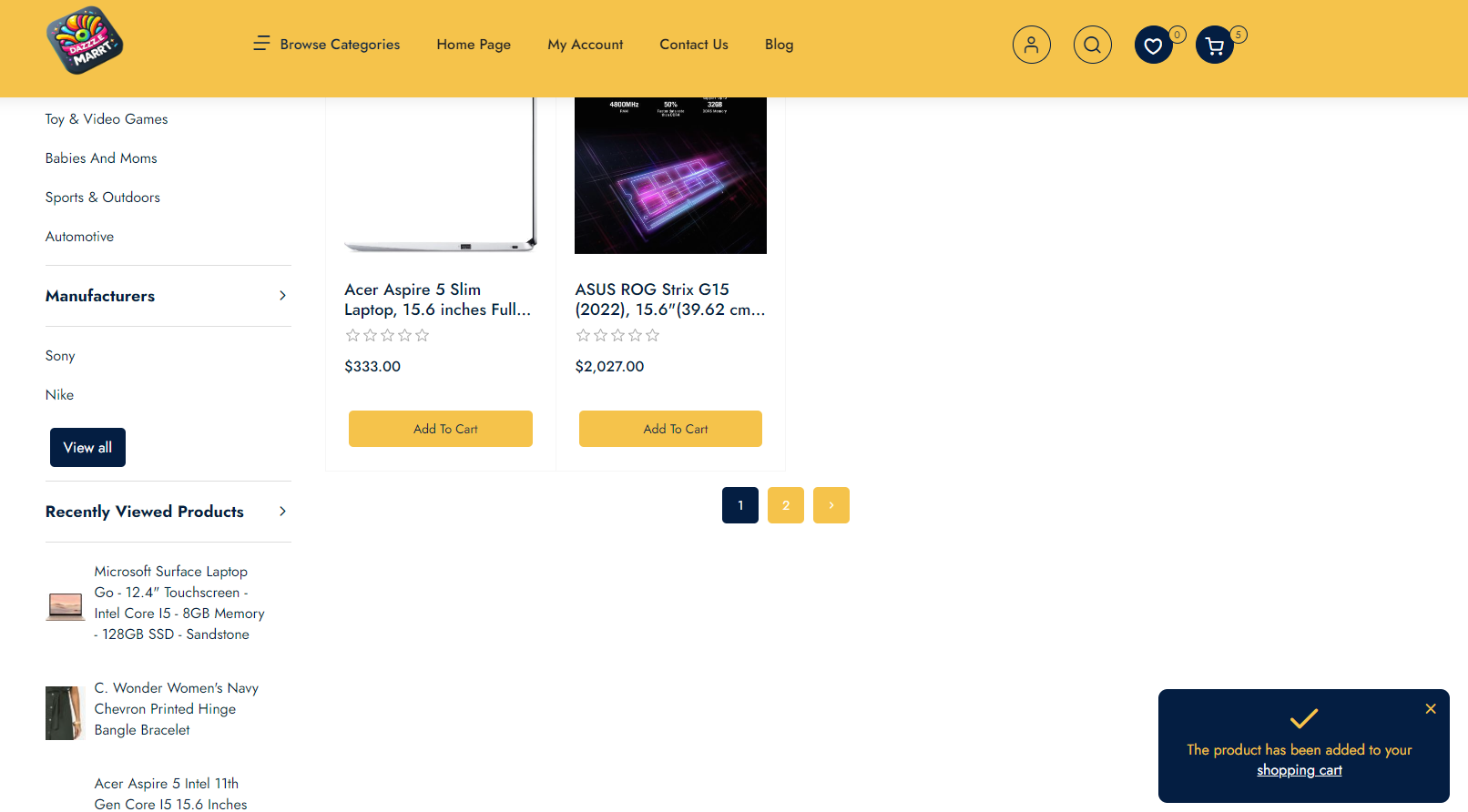Rate ASUS ROG Strix G15 stars
This screenshot has width=1468, height=812.
pos(617,335)
